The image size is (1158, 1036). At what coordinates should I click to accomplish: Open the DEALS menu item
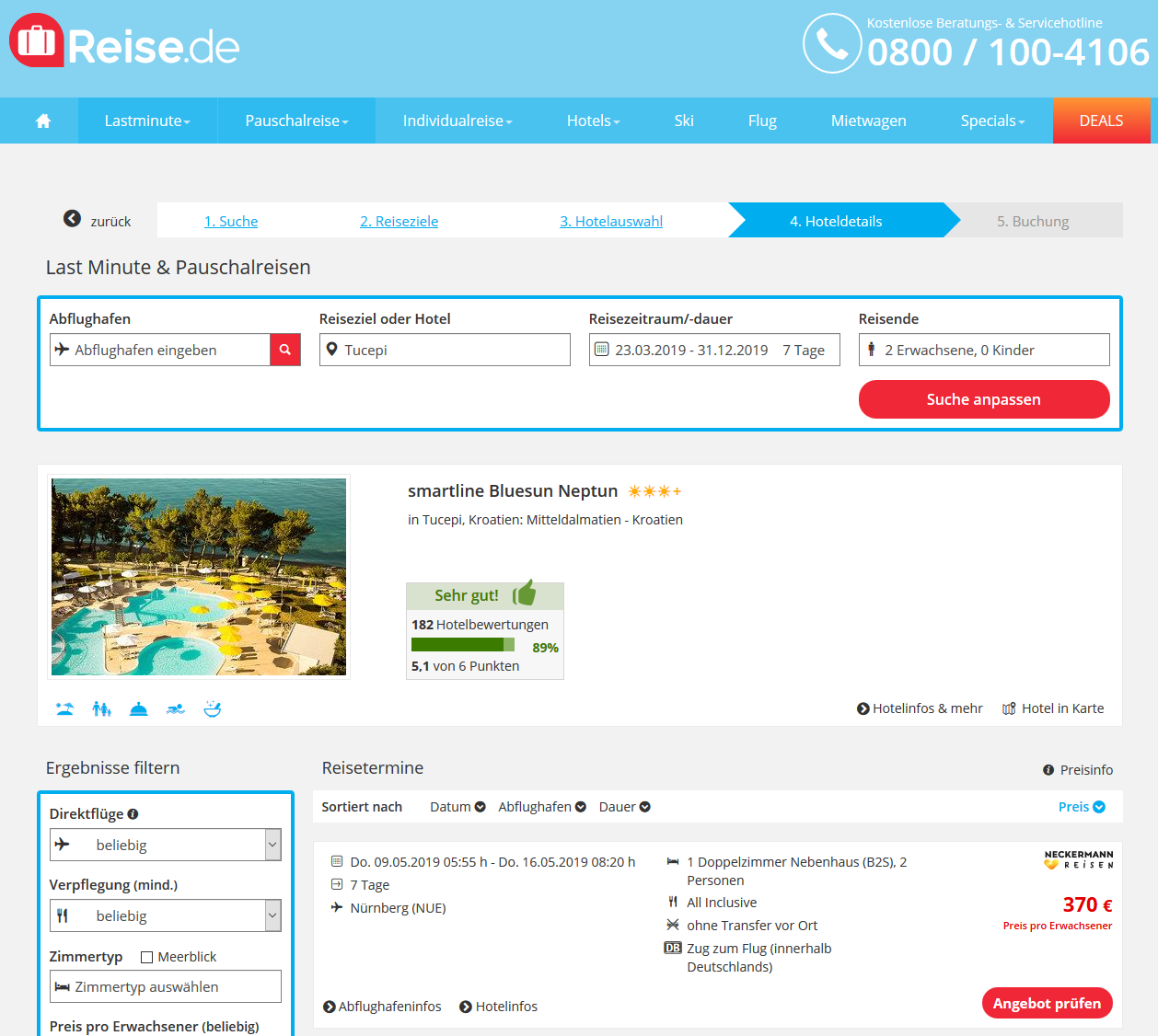click(1101, 121)
